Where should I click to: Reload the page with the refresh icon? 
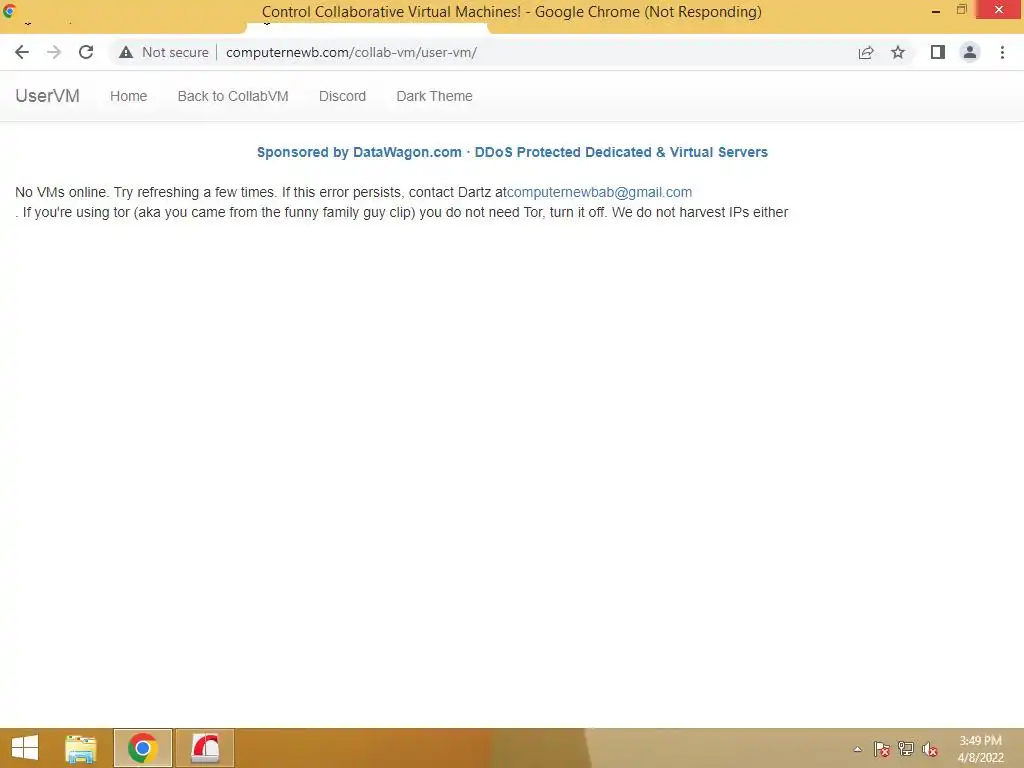86,52
